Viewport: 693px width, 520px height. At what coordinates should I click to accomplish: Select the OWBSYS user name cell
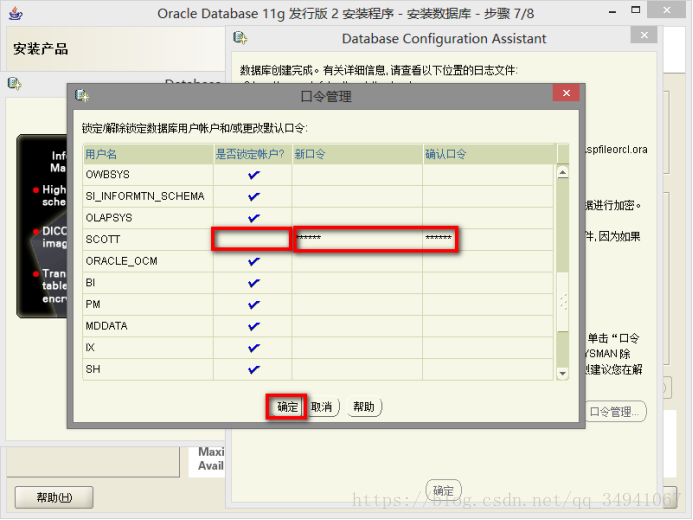click(148, 175)
